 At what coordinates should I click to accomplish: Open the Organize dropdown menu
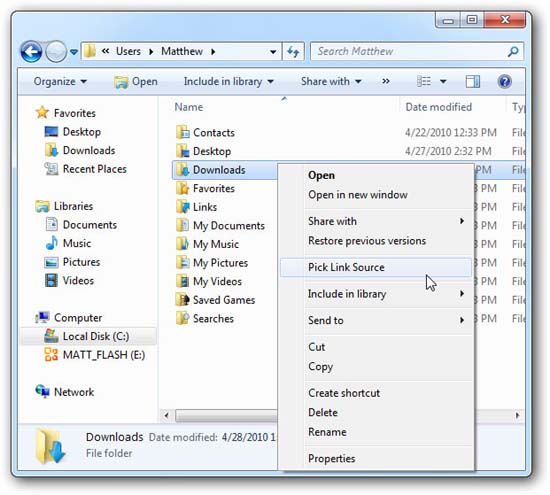[x=60, y=82]
